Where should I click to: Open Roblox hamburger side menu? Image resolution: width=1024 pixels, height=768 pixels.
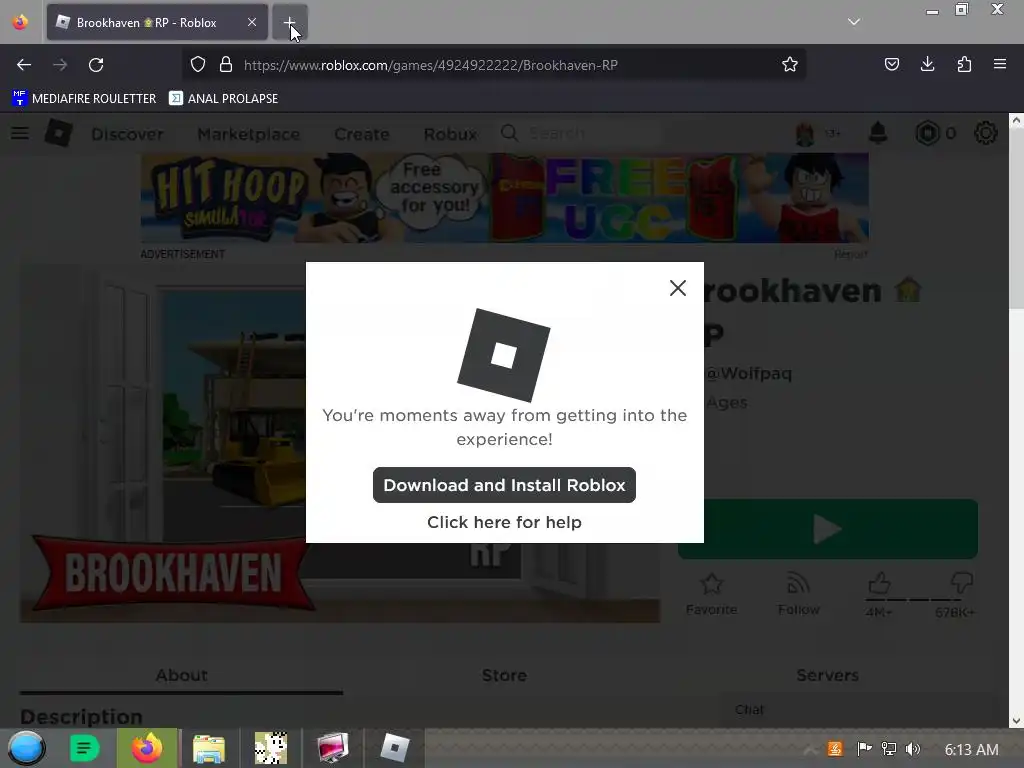[x=20, y=133]
